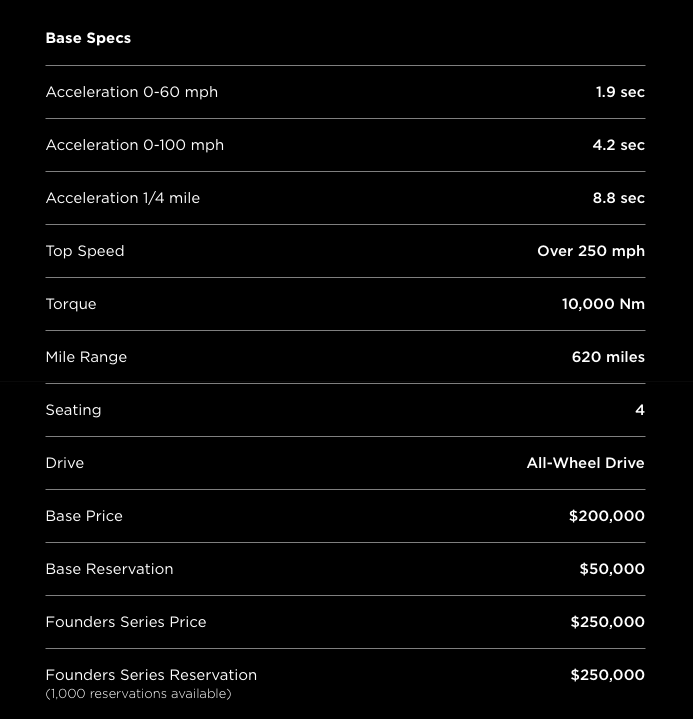The height and width of the screenshot is (719, 693).
Task: Select the "$200,000" base price value
Action: click(x=606, y=516)
